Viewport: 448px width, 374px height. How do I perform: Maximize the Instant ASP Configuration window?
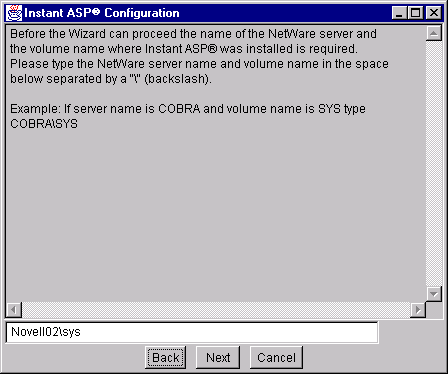[415, 13]
